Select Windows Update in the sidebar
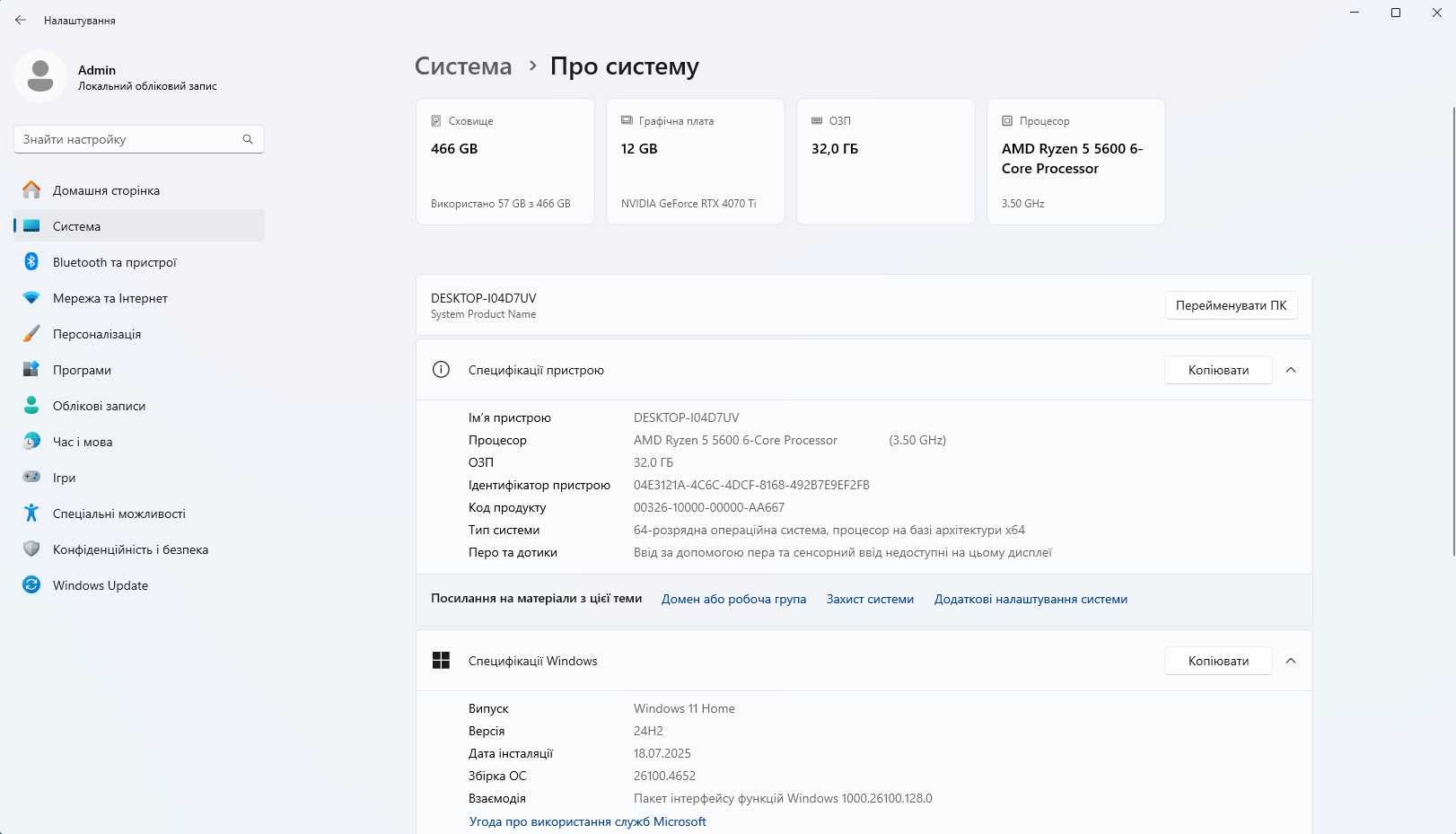 [x=139, y=585]
